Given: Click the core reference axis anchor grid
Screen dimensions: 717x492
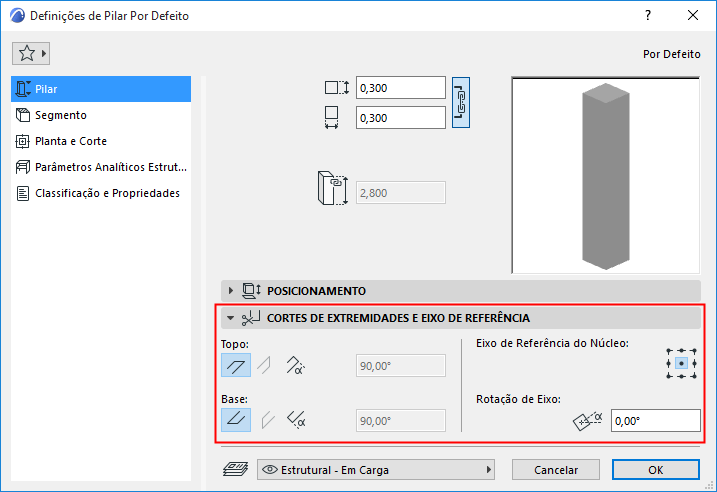Looking at the screenshot, I should click(681, 364).
